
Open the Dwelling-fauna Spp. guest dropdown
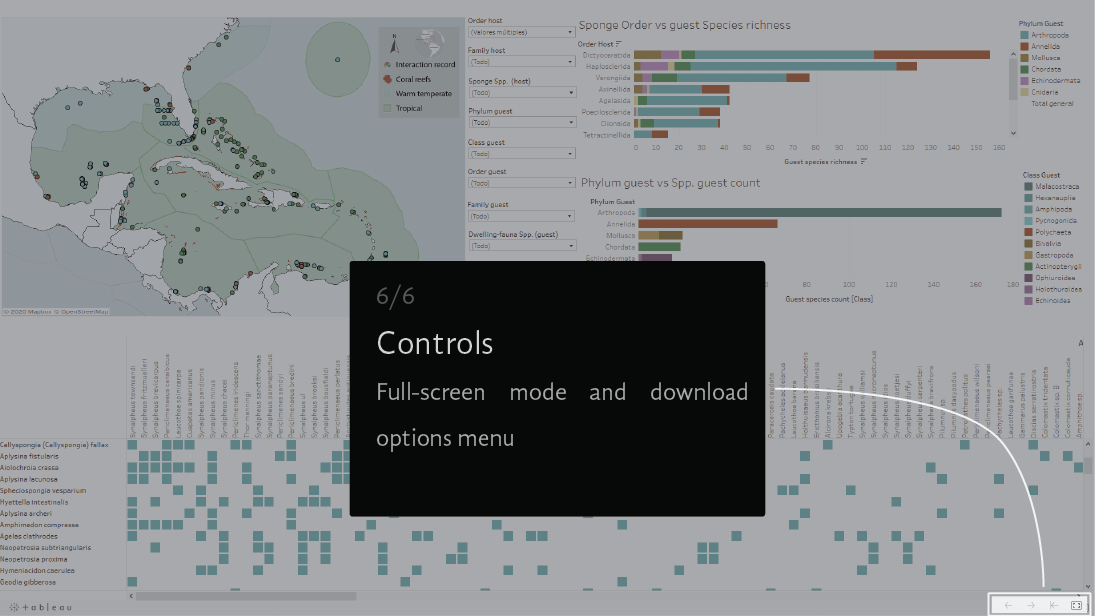521,246
